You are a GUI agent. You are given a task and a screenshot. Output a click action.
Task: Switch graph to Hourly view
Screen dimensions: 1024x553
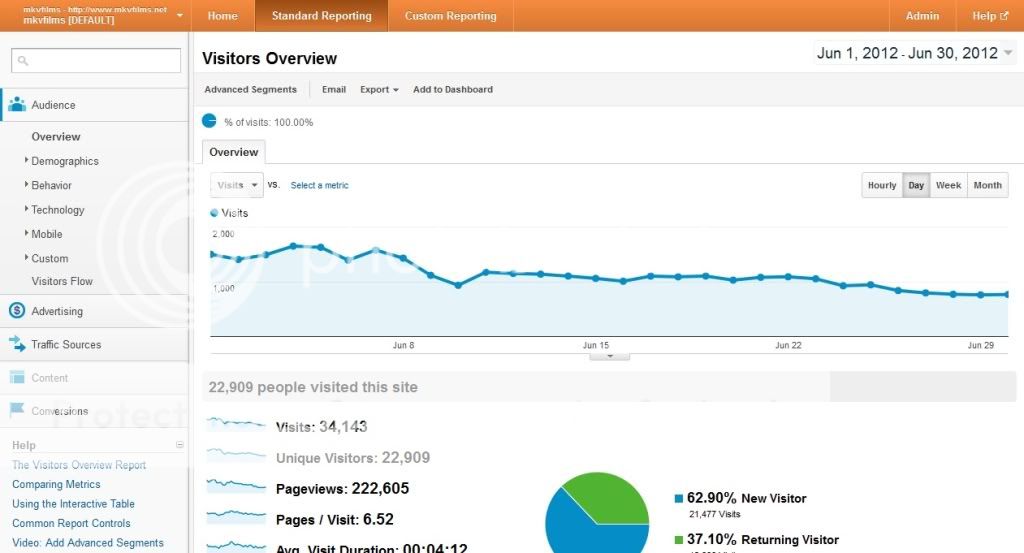(x=881, y=185)
